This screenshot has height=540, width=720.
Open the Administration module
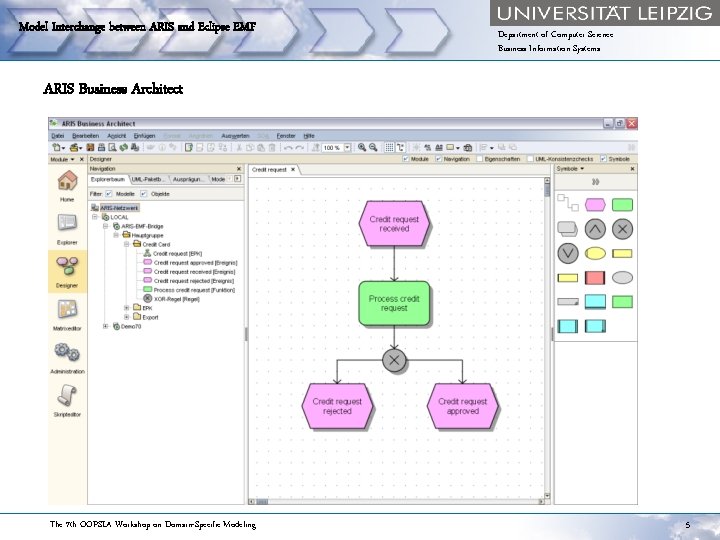(x=67, y=358)
